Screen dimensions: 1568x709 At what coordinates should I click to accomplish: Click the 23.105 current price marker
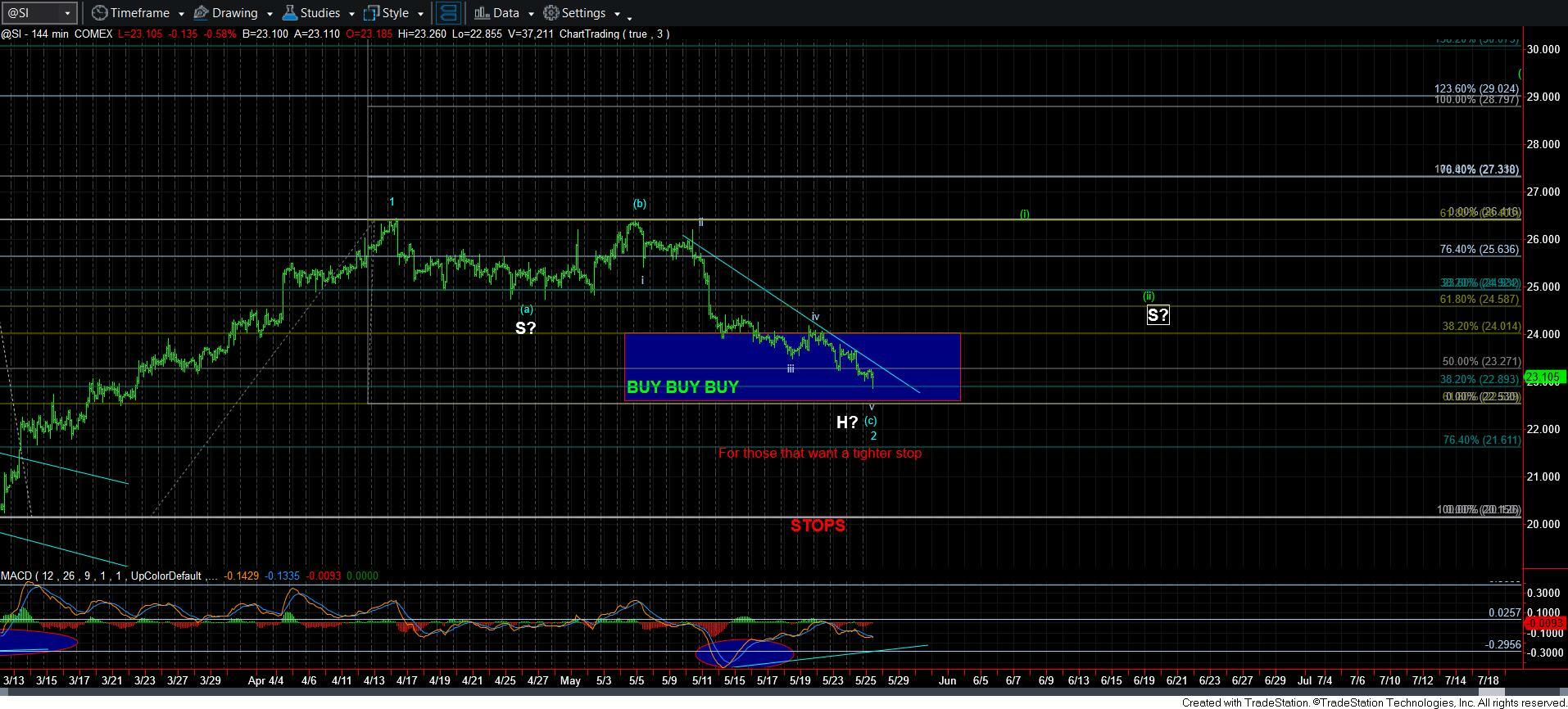click(x=1543, y=378)
